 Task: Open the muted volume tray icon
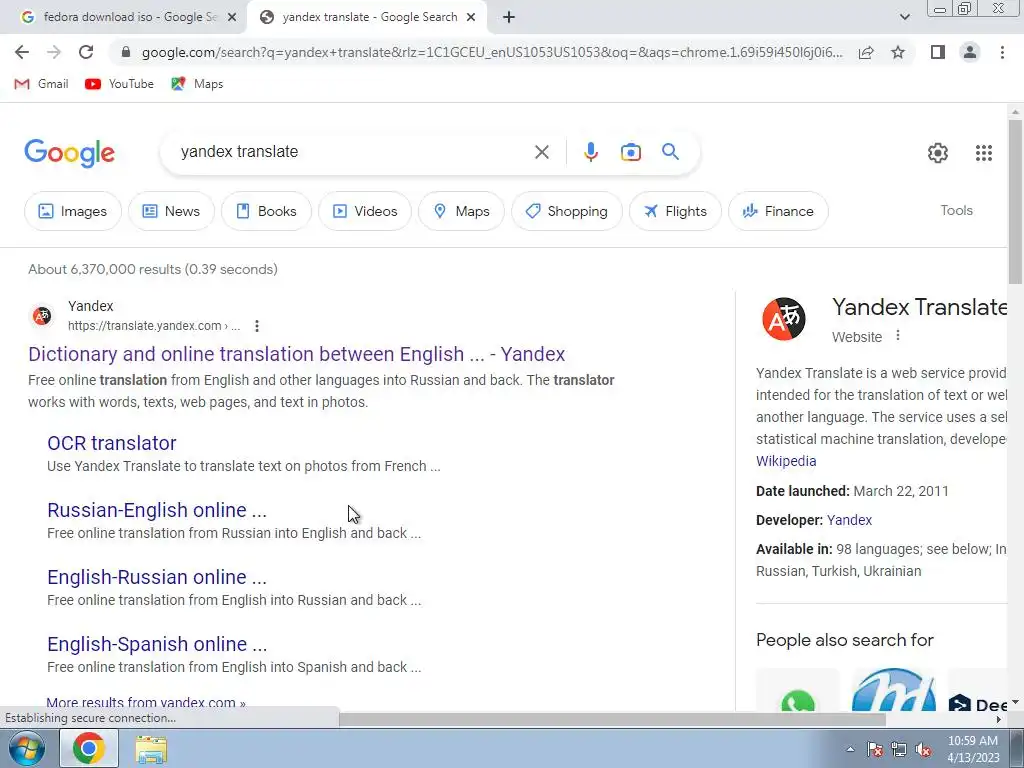(923, 749)
